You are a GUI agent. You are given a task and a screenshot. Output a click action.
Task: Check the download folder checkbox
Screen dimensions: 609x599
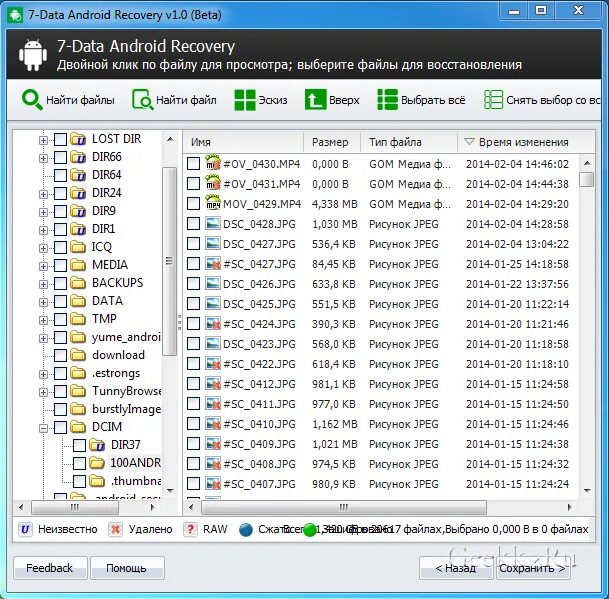pos(60,355)
